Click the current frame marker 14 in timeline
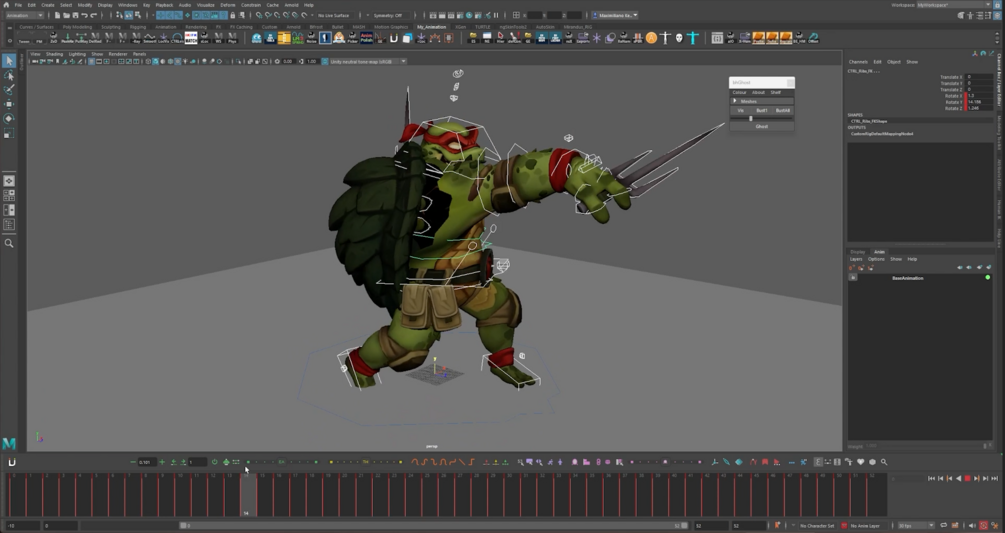The image size is (1005, 533). 248,495
